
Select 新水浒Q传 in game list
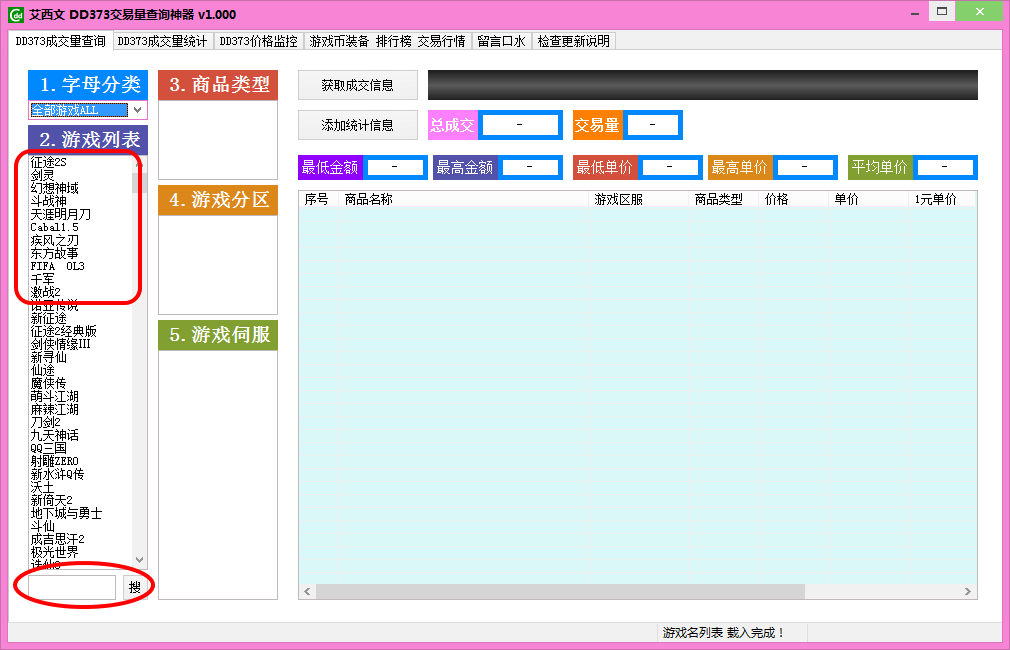(x=57, y=474)
